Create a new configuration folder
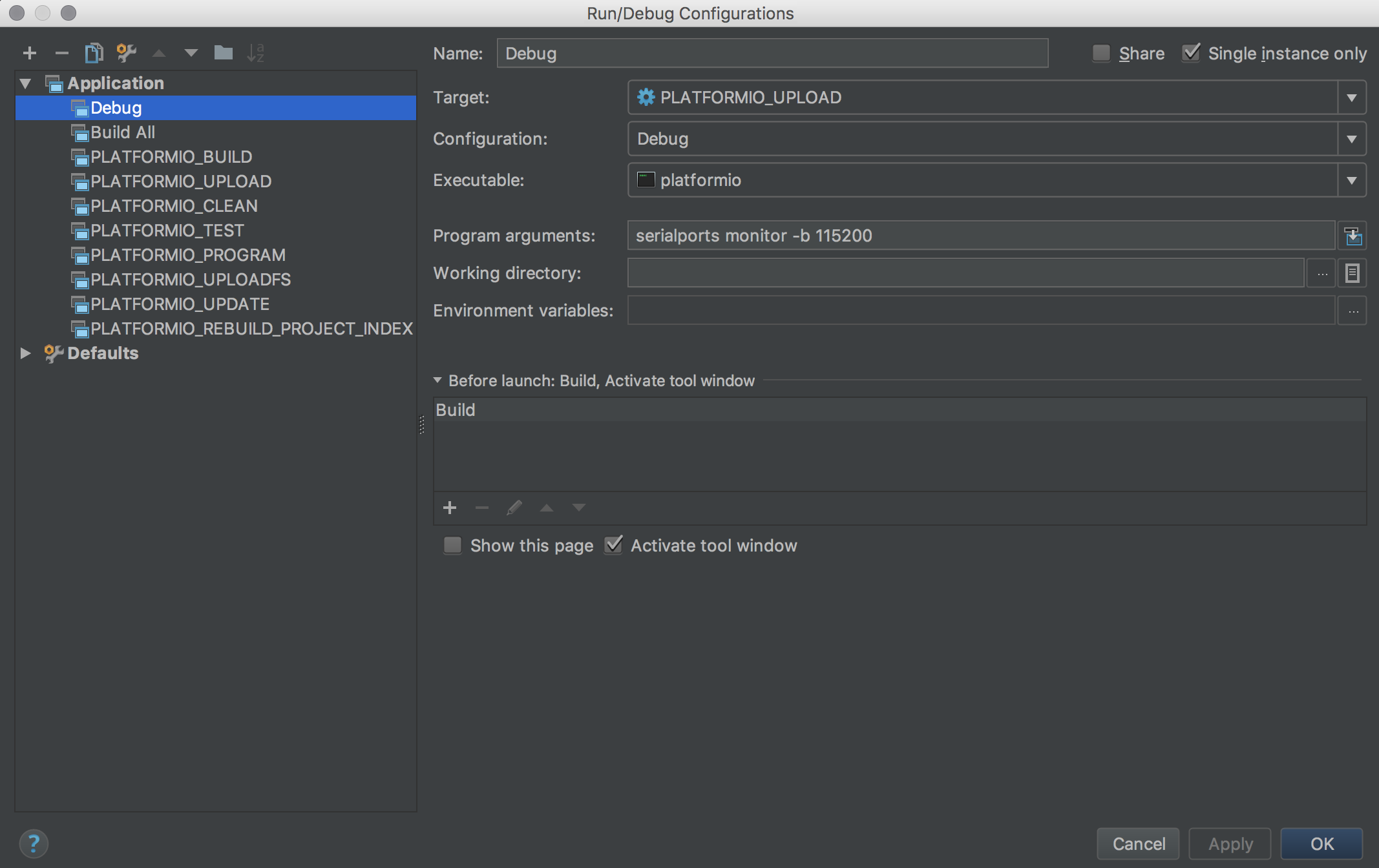The height and width of the screenshot is (868, 1379). [x=223, y=53]
